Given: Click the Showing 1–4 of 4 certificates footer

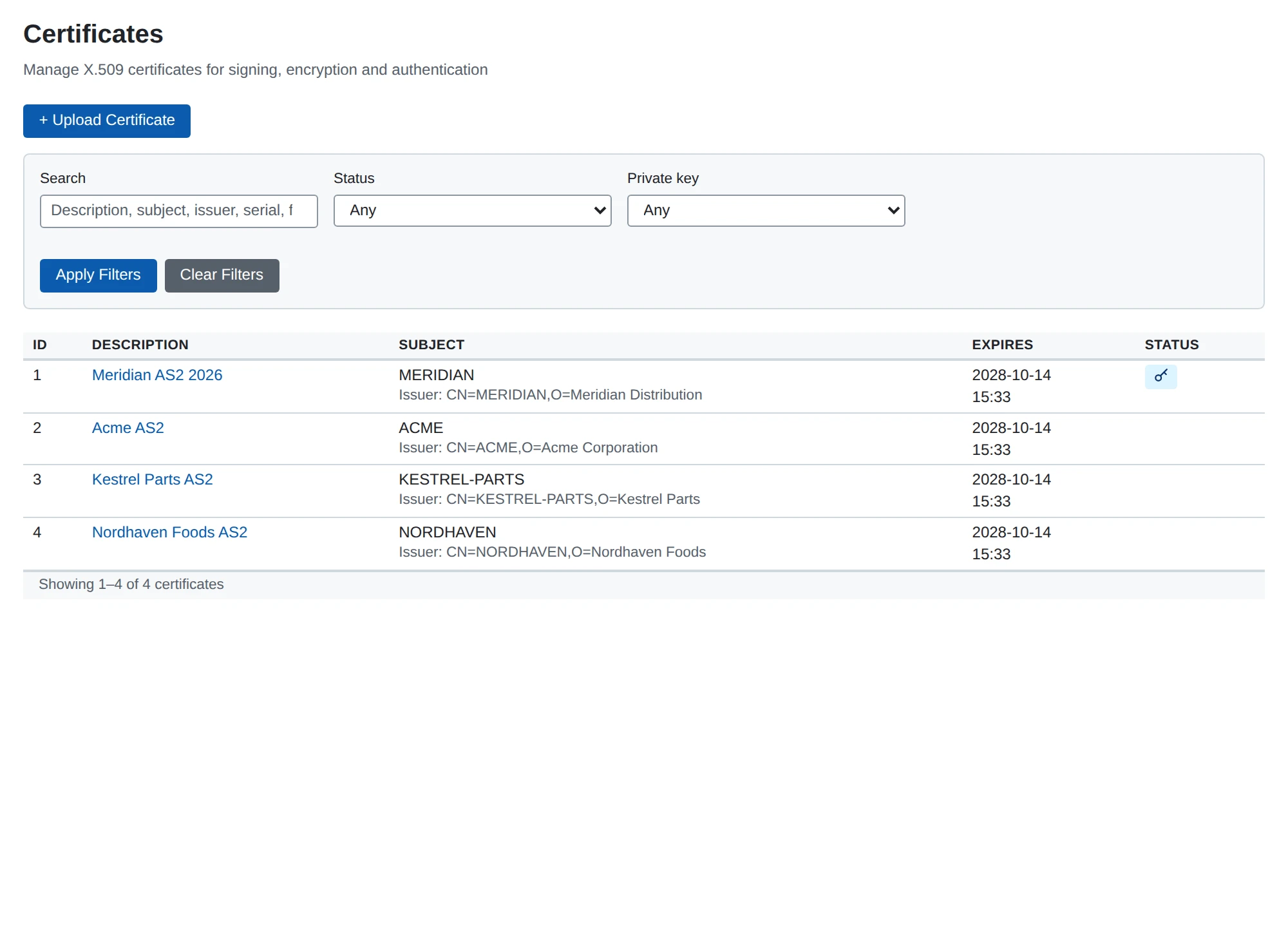Looking at the screenshot, I should [131, 584].
